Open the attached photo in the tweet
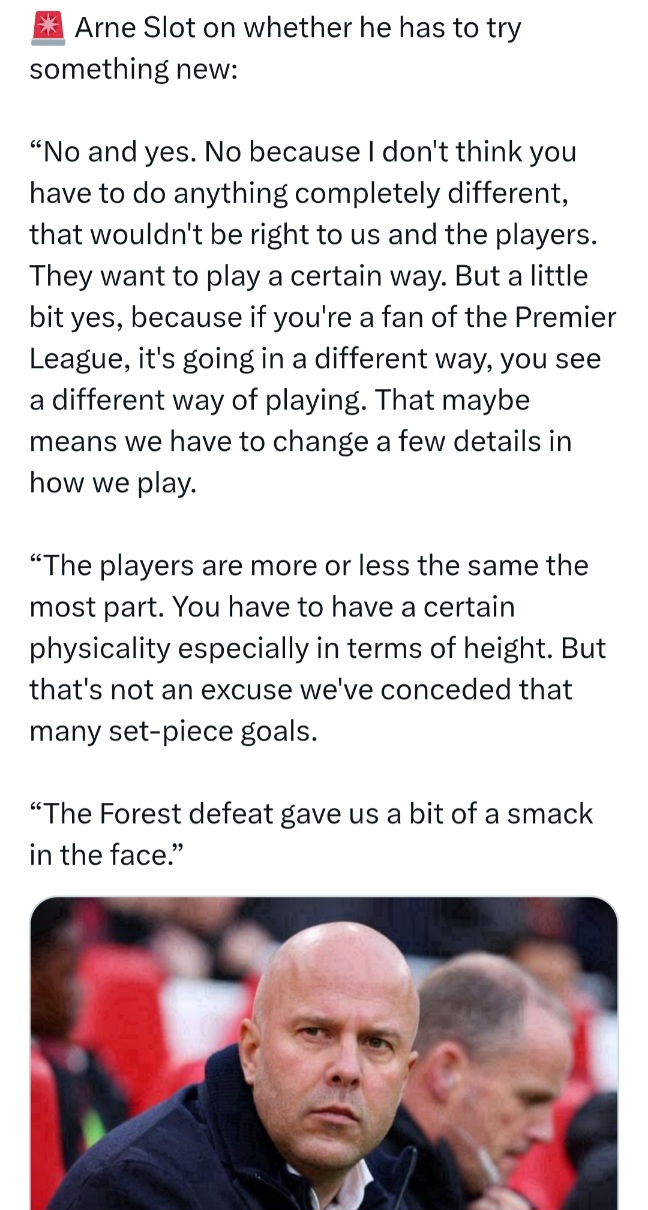Image resolution: width=648 pixels, height=1210 pixels. 324,1052
